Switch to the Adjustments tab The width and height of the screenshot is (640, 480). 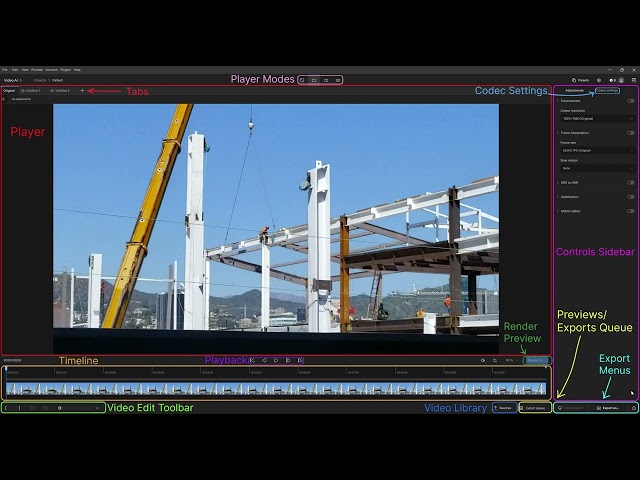click(x=575, y=91)
